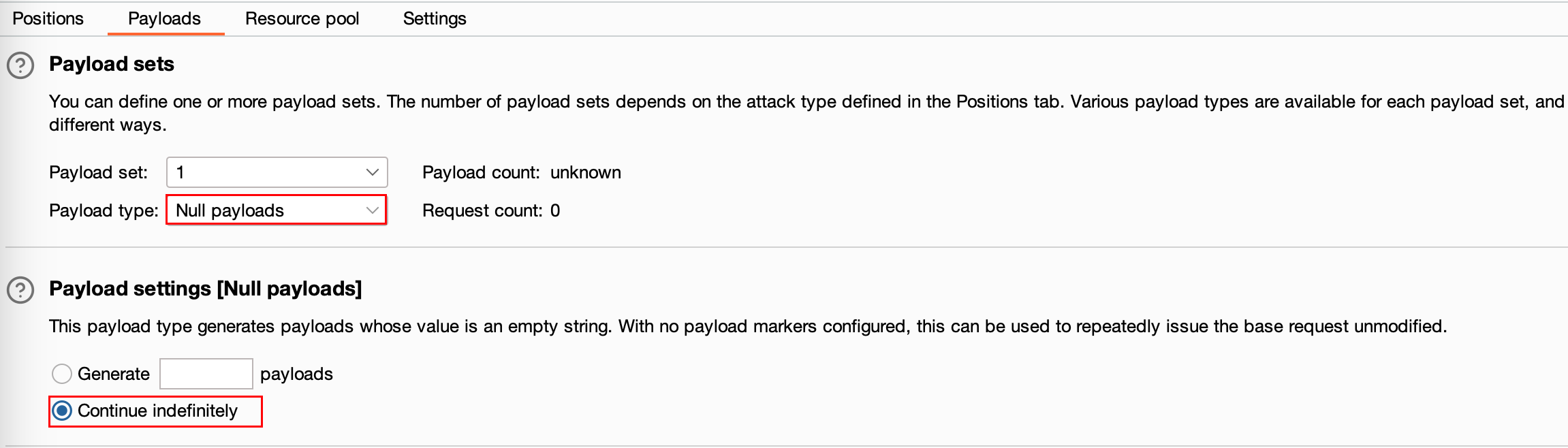This screenshot has width=1568, height=448.
Task: Click the Request count label
Action: [x=491, y=210]
